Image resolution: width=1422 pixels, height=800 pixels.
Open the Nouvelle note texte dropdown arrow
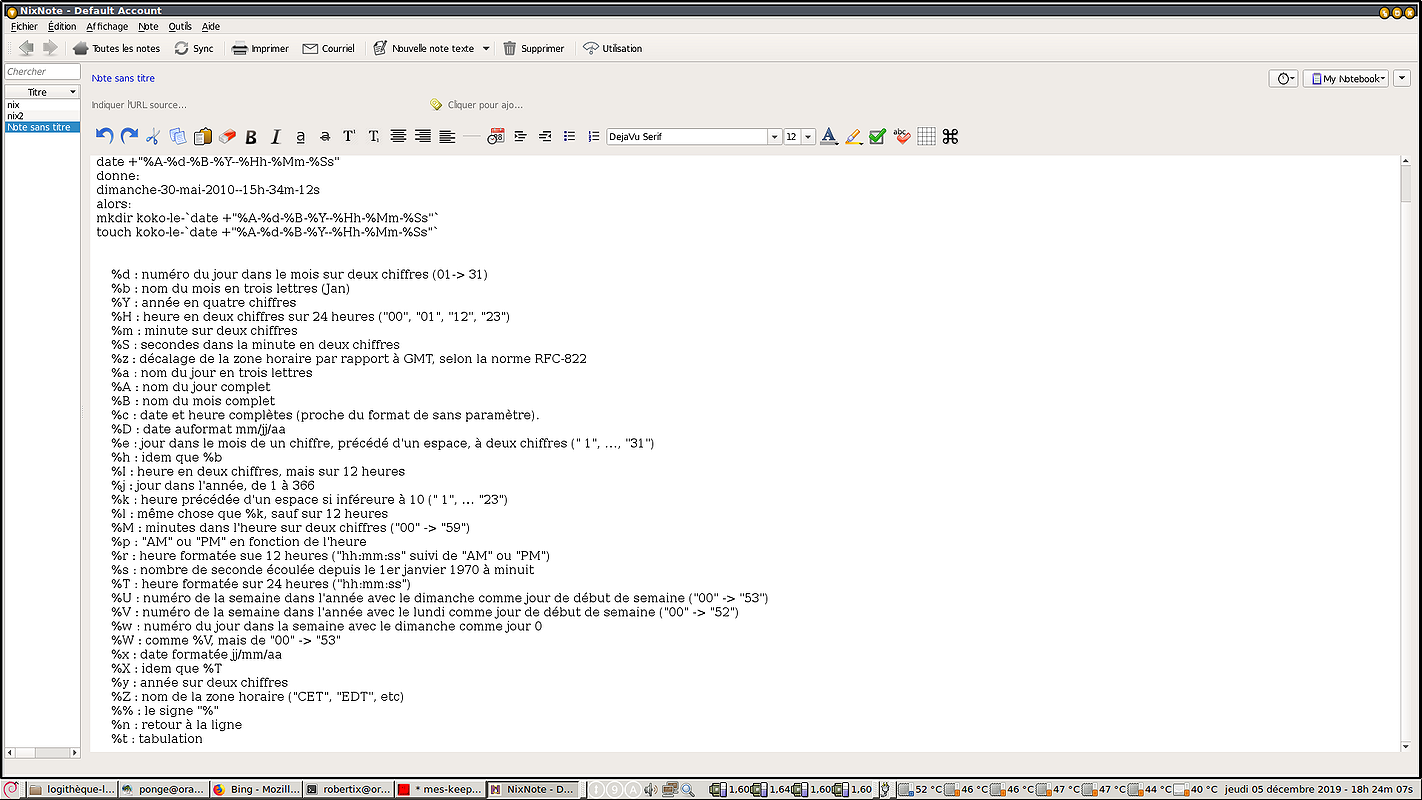click(486, 48)
